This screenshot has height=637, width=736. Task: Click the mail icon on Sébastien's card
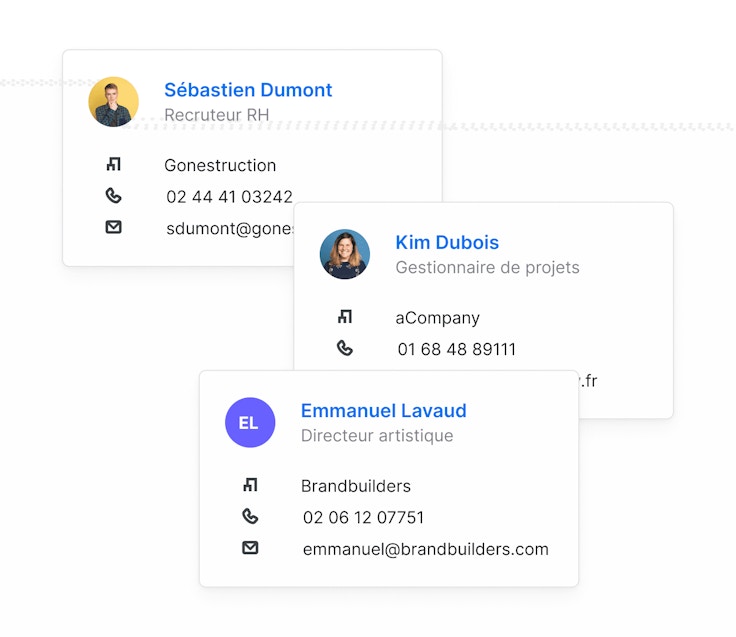click(113, 227)
